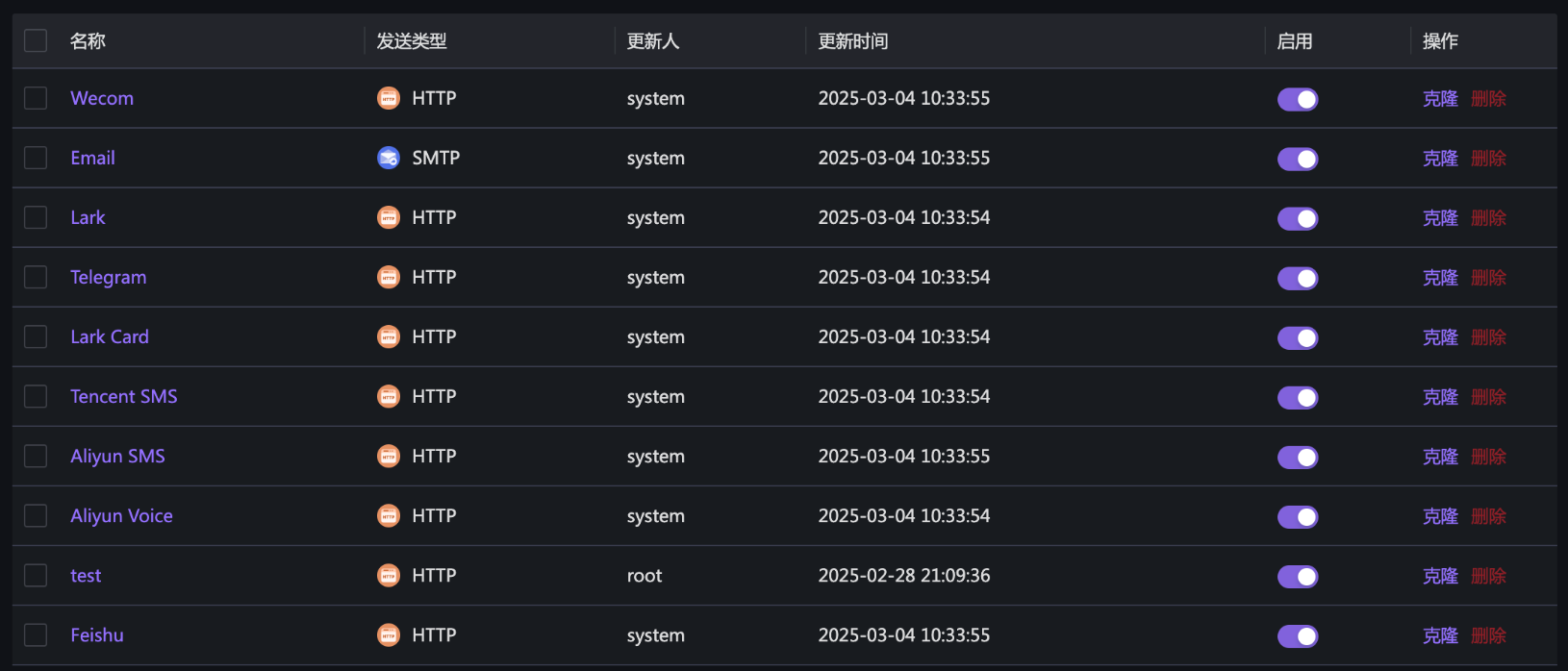Click the HTTP icon in the Wecom row
Viewport: 1568px width, 671px height.
pos(389,98)
